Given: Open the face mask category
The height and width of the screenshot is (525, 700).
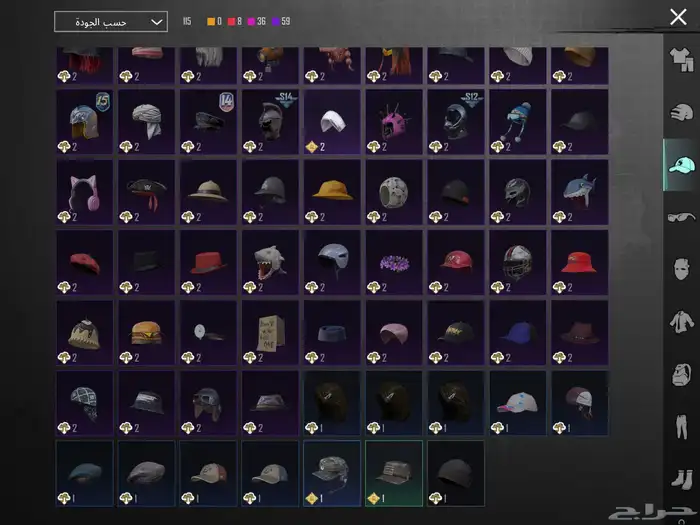Looking at the screenshot, I should click(682, 269).
